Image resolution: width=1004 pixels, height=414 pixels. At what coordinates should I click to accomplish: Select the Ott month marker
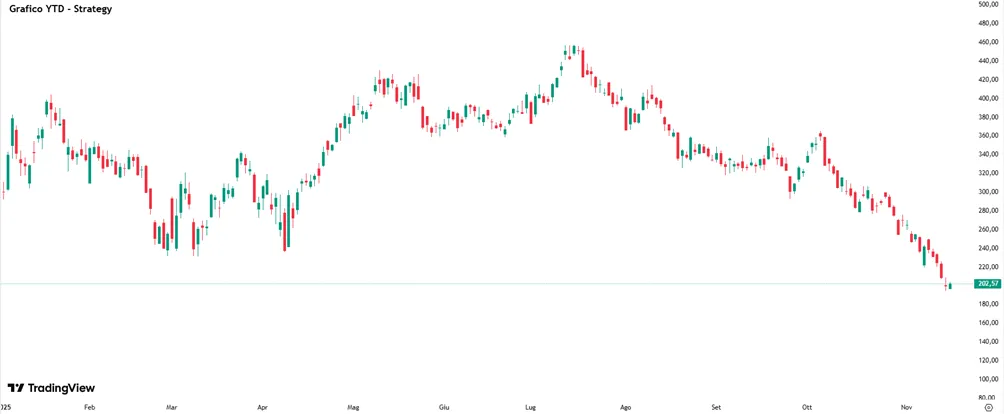click(x=807, y=406)
